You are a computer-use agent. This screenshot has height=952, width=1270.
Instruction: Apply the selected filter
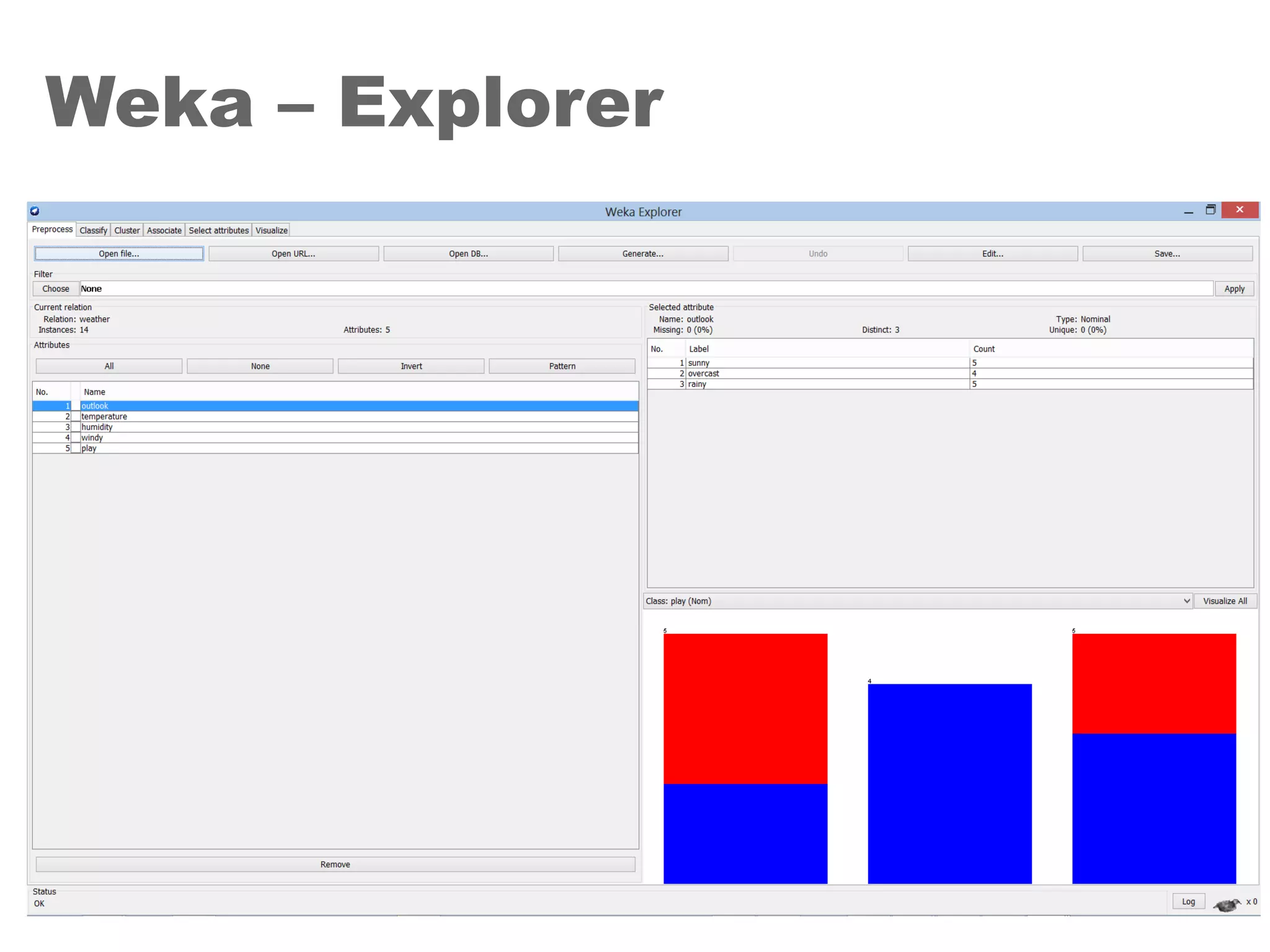coord(1235,289)
